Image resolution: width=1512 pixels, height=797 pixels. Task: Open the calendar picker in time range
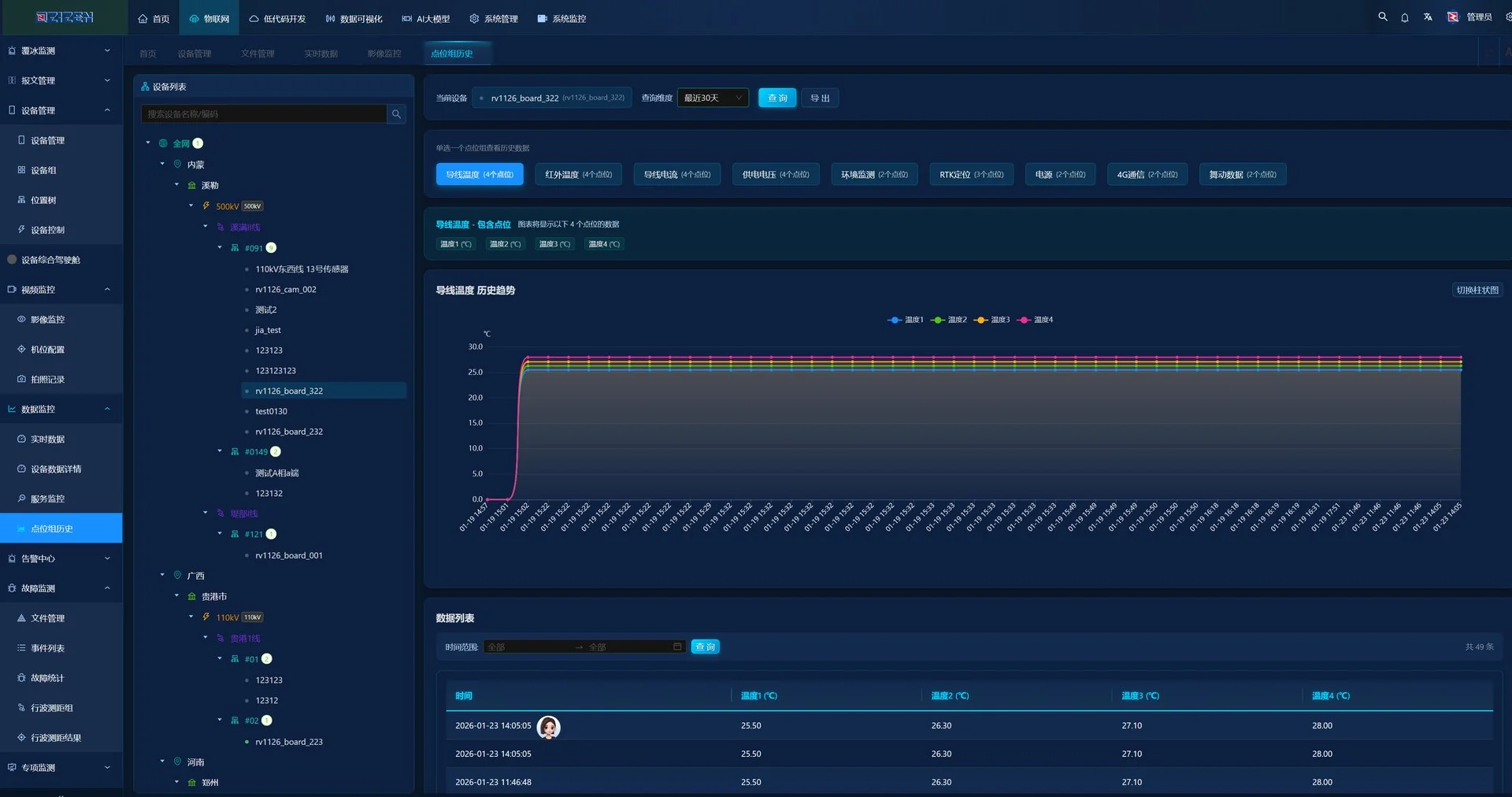pyautogui.click(x=677, y=647)
